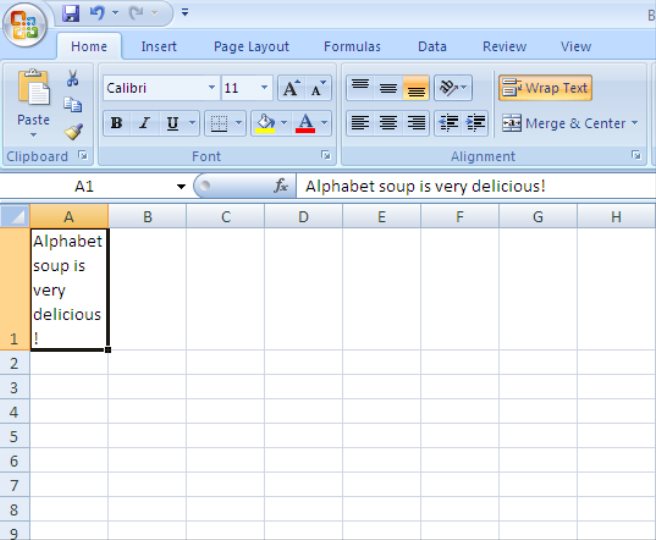The width and height of the screenshot is (656, 540).
Task: Open Customize Quick Access Toolbar dropdown
Action: [x=184, y=13]
